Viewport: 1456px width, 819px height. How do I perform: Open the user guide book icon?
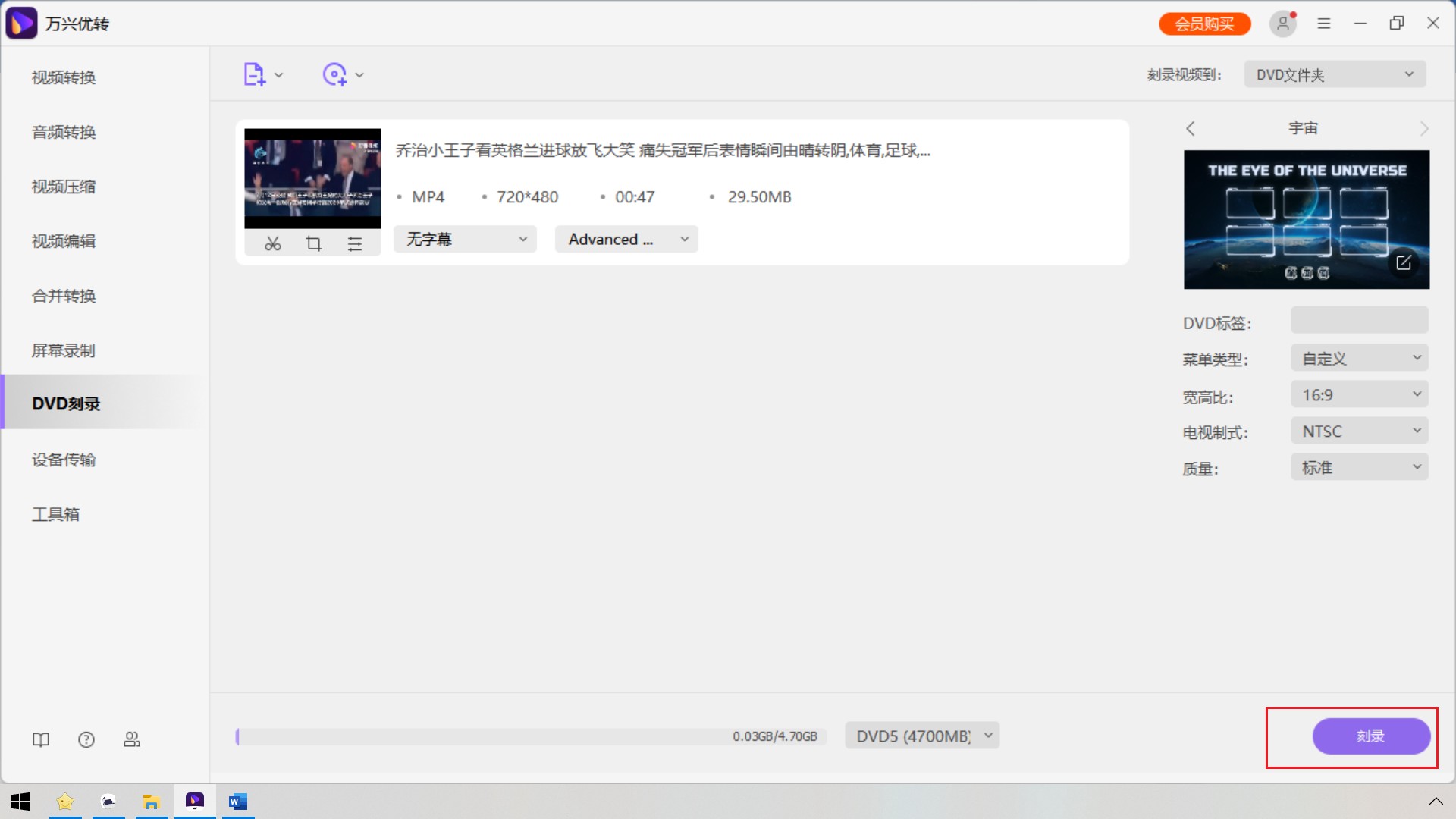coord(41,739)
